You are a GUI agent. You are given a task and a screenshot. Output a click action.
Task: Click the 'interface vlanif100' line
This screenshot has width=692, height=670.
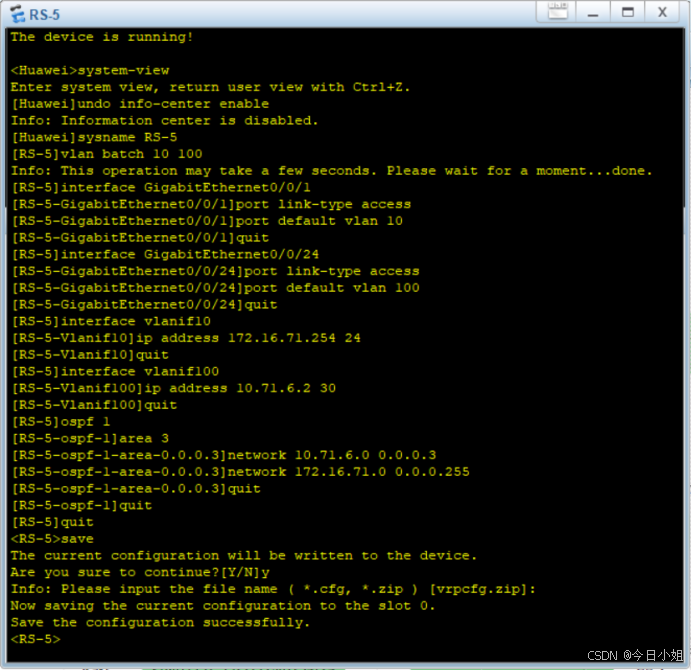click(x=115, y=371)
